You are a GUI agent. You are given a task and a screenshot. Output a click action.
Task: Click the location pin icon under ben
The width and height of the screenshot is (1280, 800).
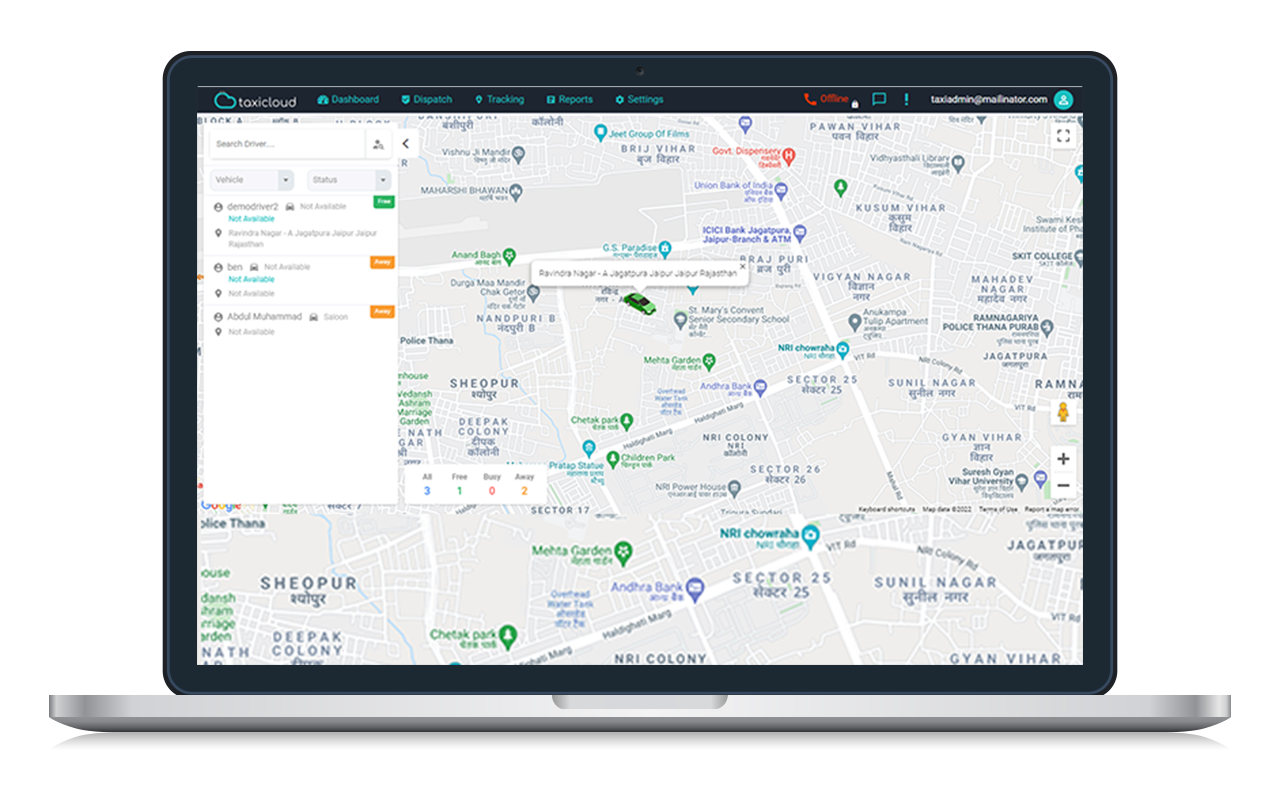point(218,293)
